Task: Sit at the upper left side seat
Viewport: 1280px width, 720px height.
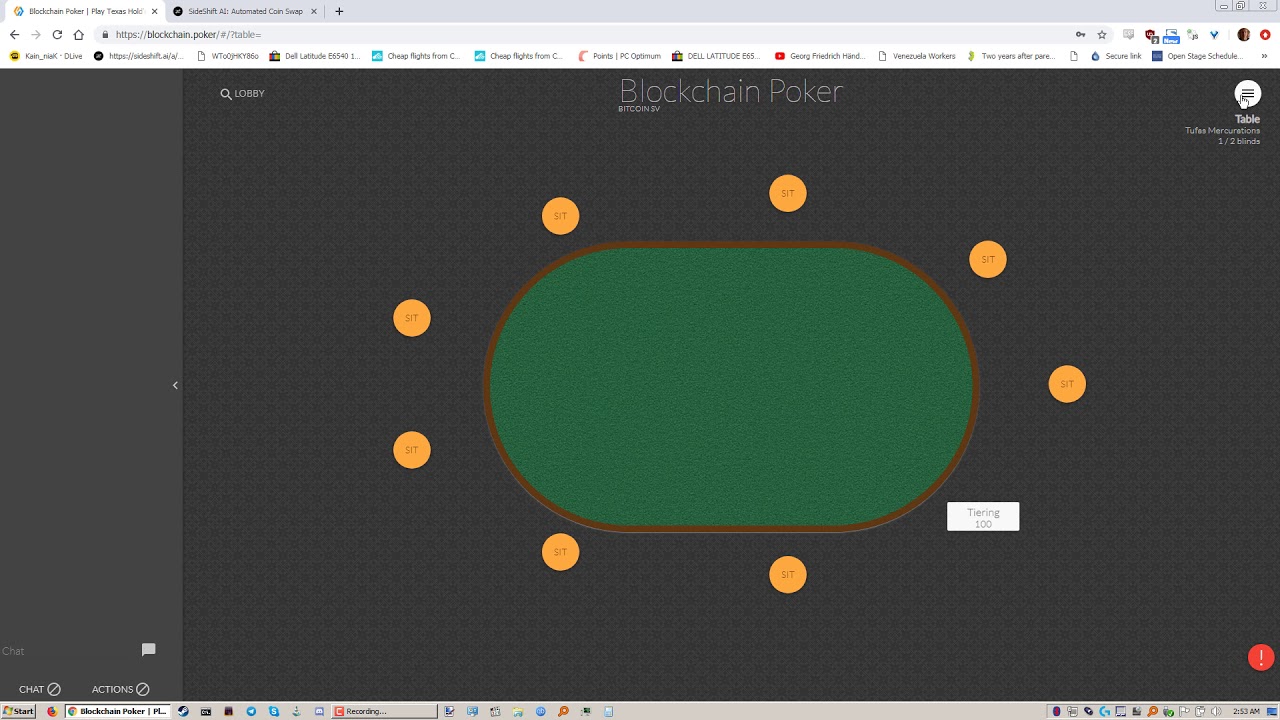Action: 412,318
